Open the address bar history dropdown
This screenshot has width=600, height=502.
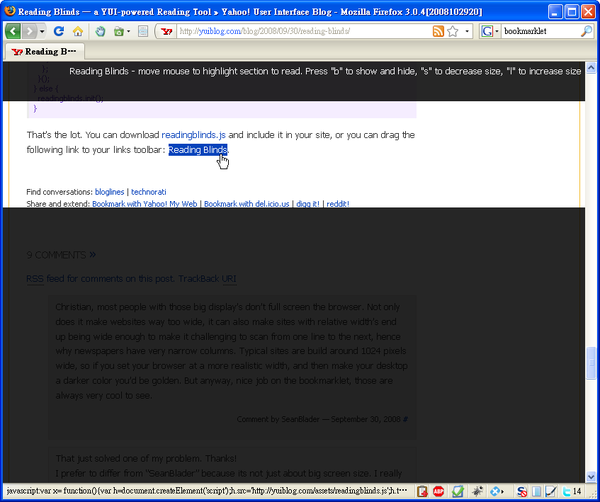[467, 31]
